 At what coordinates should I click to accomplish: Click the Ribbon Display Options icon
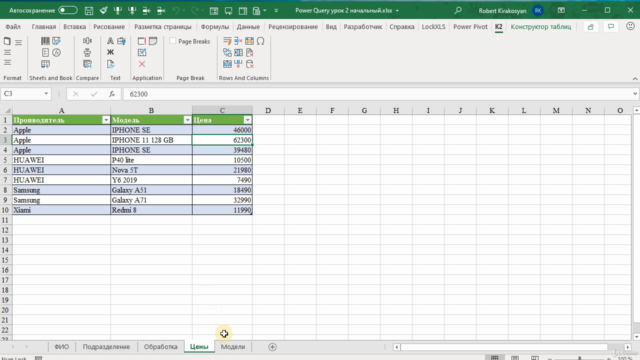561,10
